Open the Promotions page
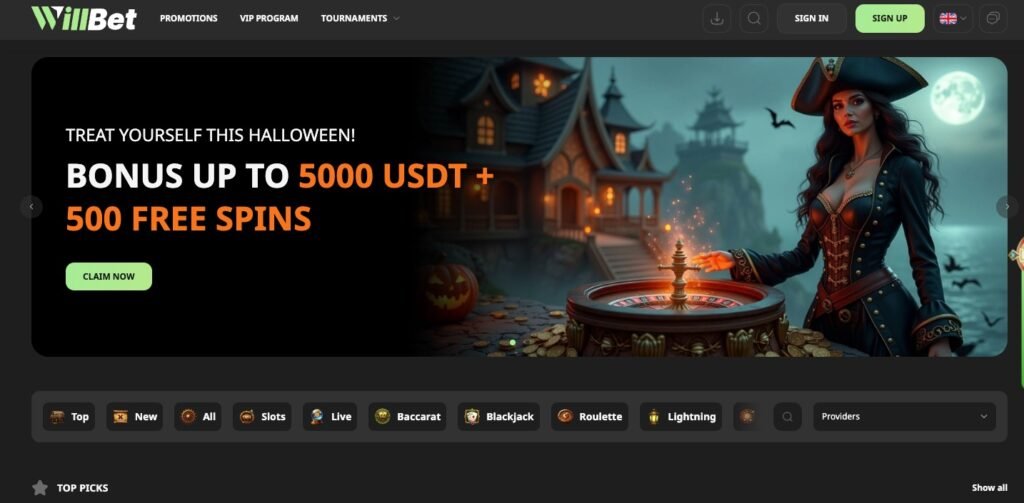 (189, 18)
